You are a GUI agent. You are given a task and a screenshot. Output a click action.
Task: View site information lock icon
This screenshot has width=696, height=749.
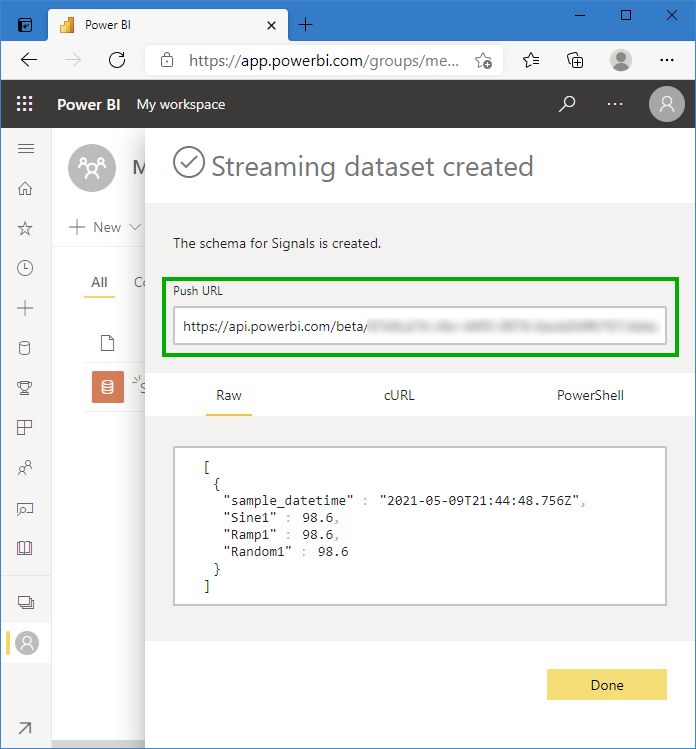tap(167, 60)
